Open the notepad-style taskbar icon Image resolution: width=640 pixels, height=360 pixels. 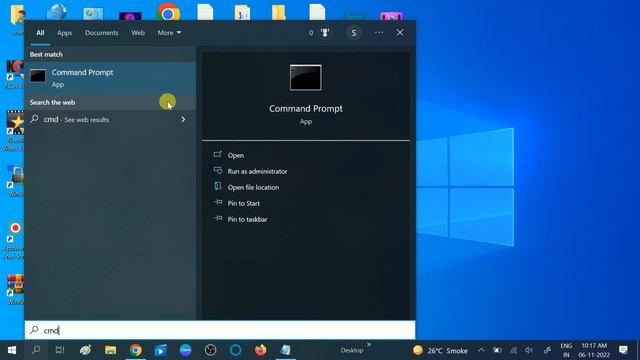285,350
